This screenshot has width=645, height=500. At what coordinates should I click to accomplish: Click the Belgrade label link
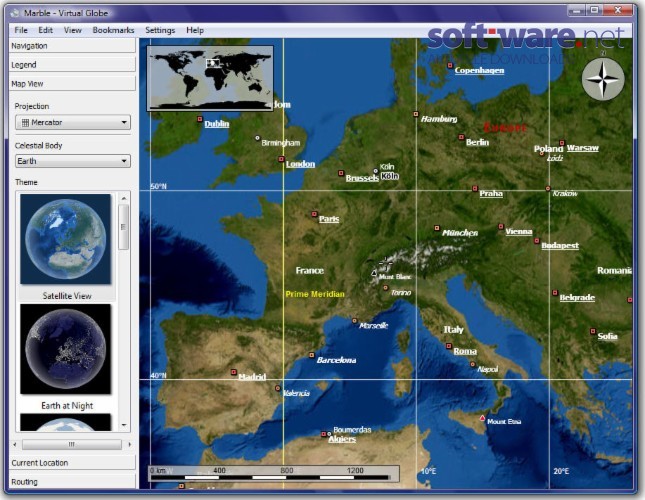click(577, 297)
